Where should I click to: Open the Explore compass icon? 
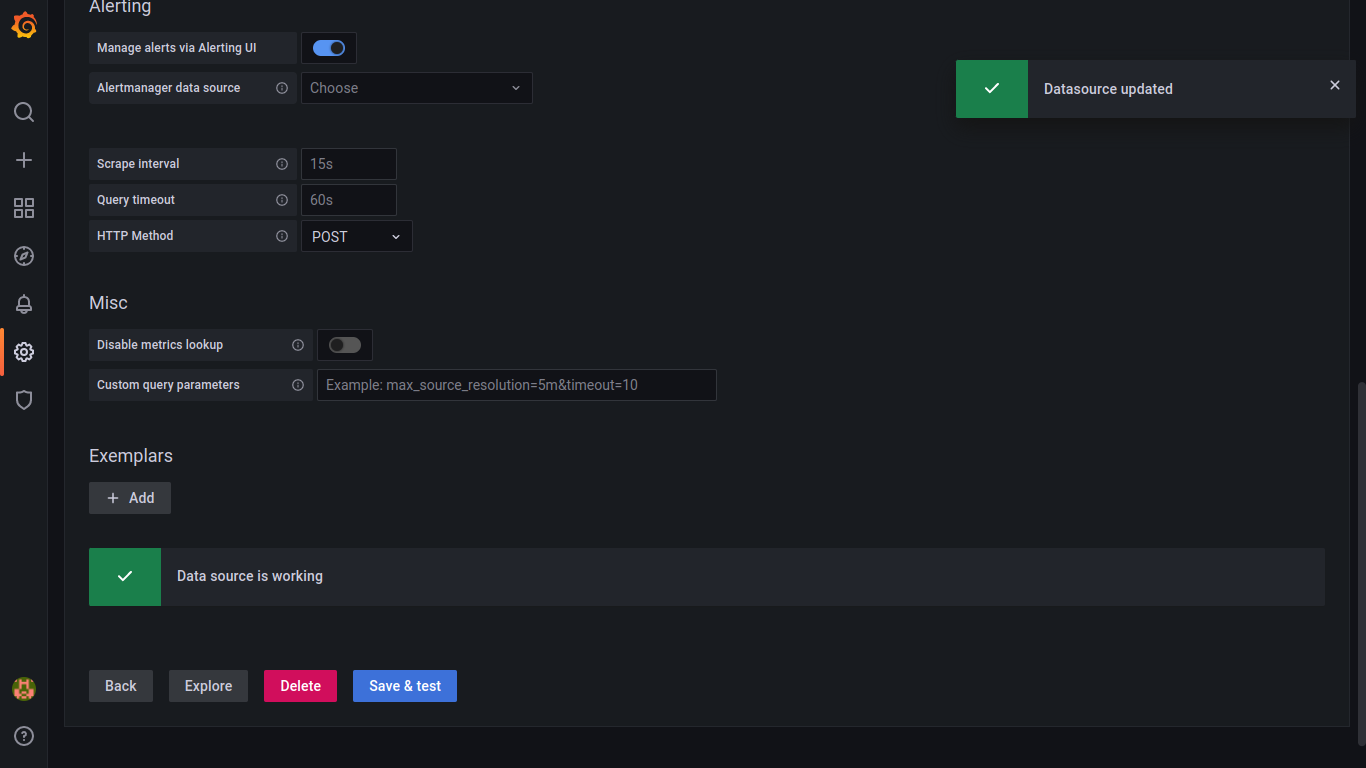[x=24, y=256]
